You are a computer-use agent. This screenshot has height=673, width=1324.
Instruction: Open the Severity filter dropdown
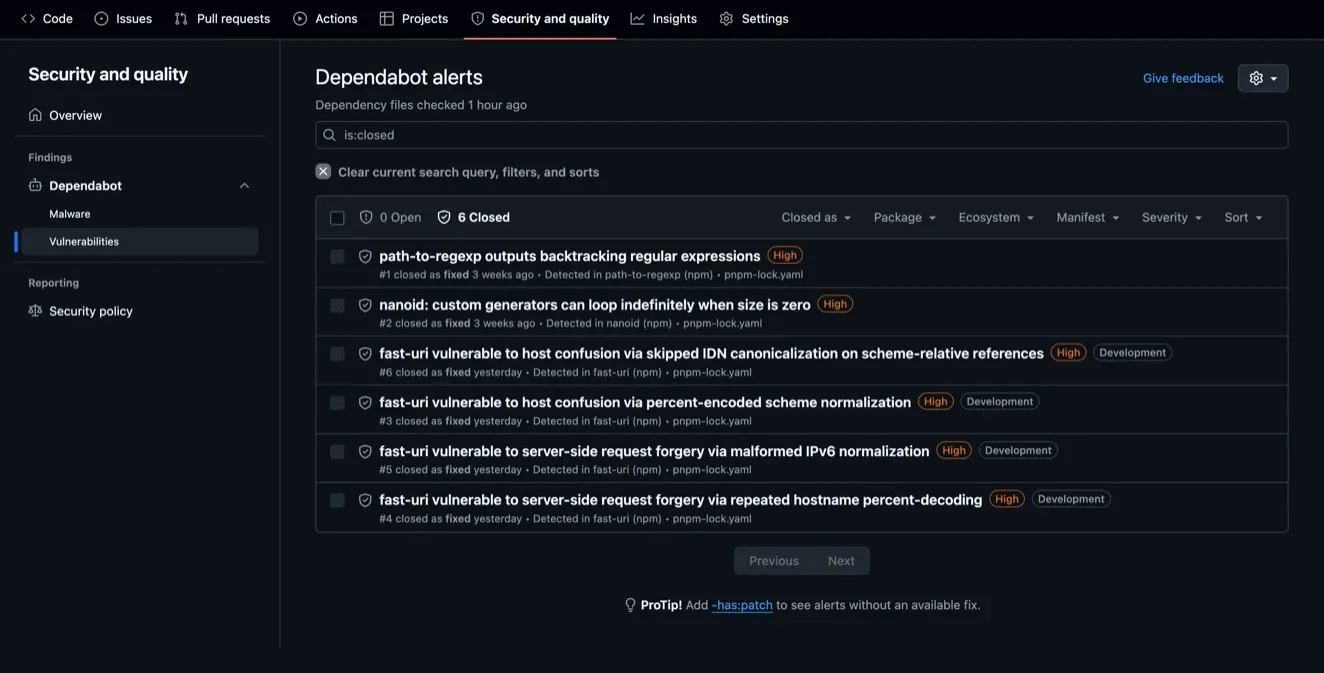(1172, 217)
